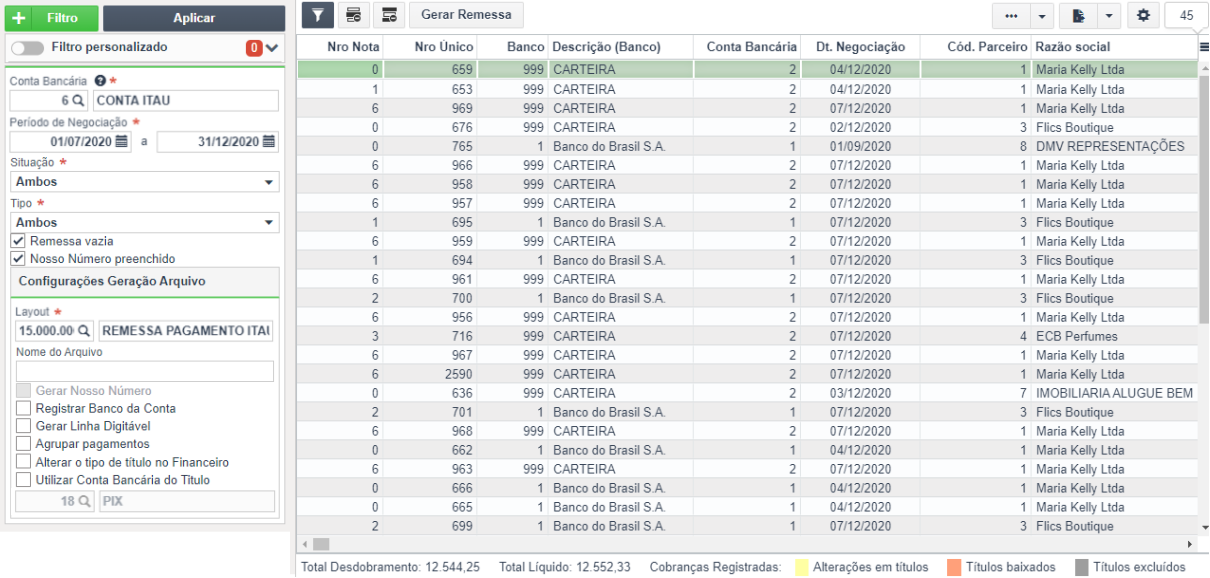Check Alterar o tipo de título no Financeiro
This screenshot has width=1210, height=578.
[x=24, y=462]
